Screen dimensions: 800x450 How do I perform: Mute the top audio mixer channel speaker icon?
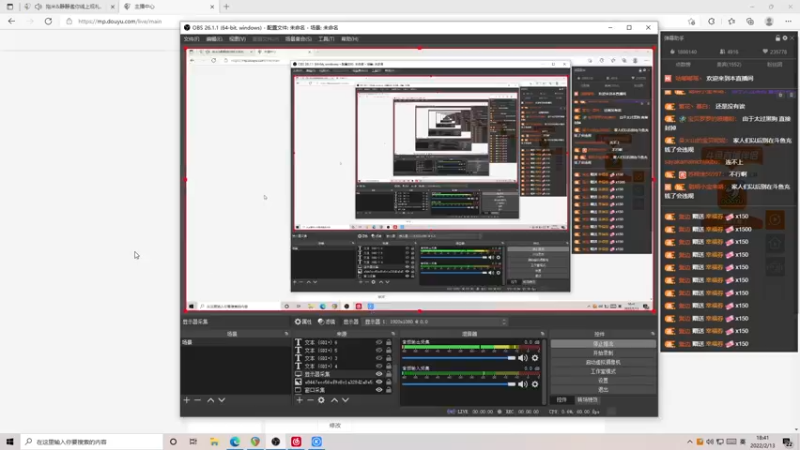tap(523, 358)
